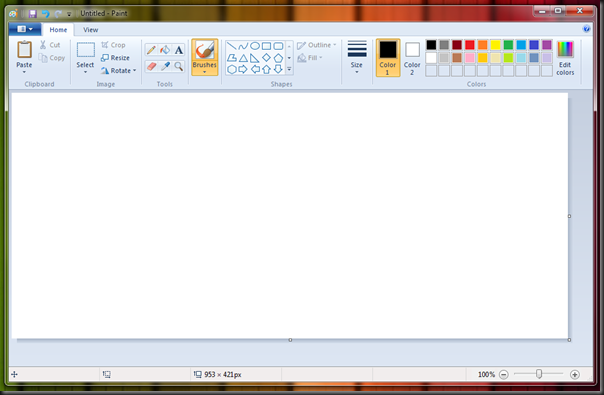Click the Paste clipboard icon
The image size is (604, 395).
[x=24, y=50]
